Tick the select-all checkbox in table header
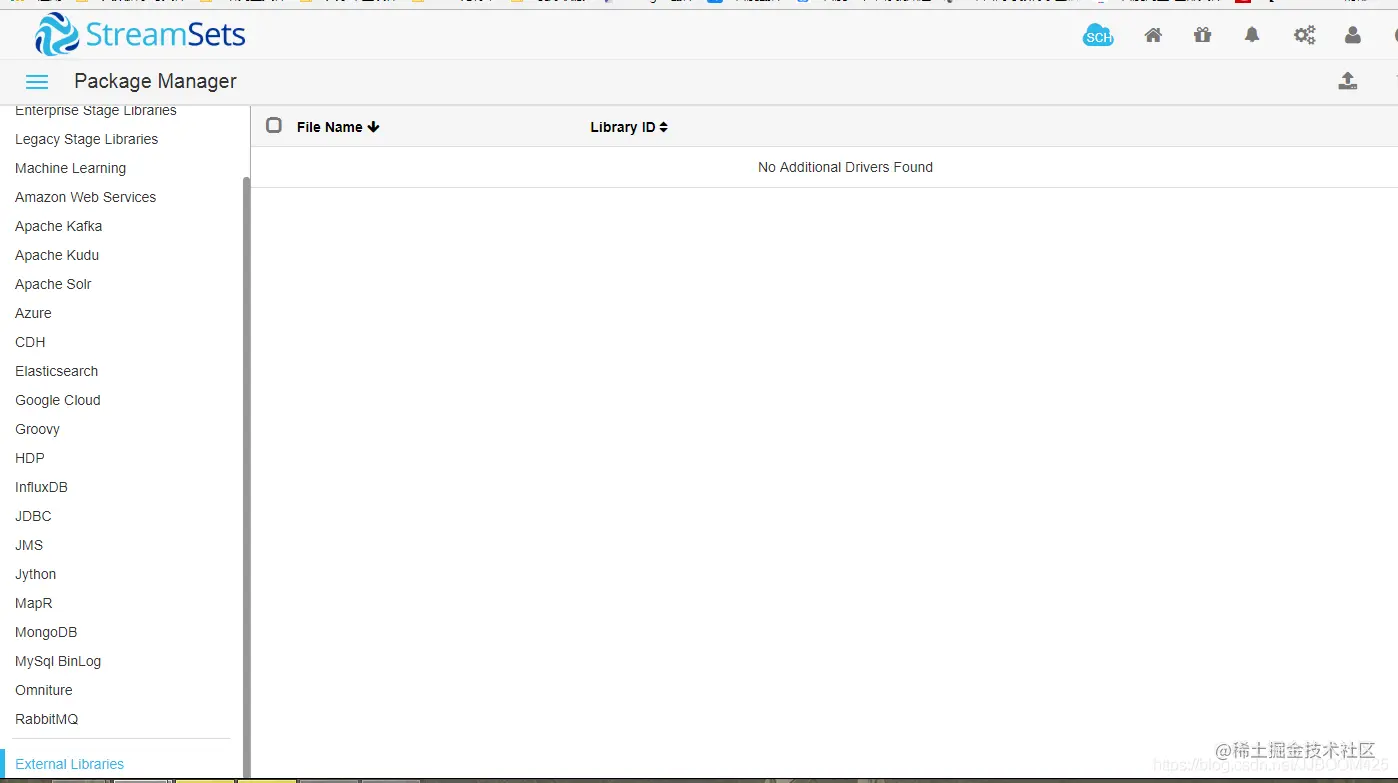This screenshot has height=783, width=1398. (x=274, y=125)
